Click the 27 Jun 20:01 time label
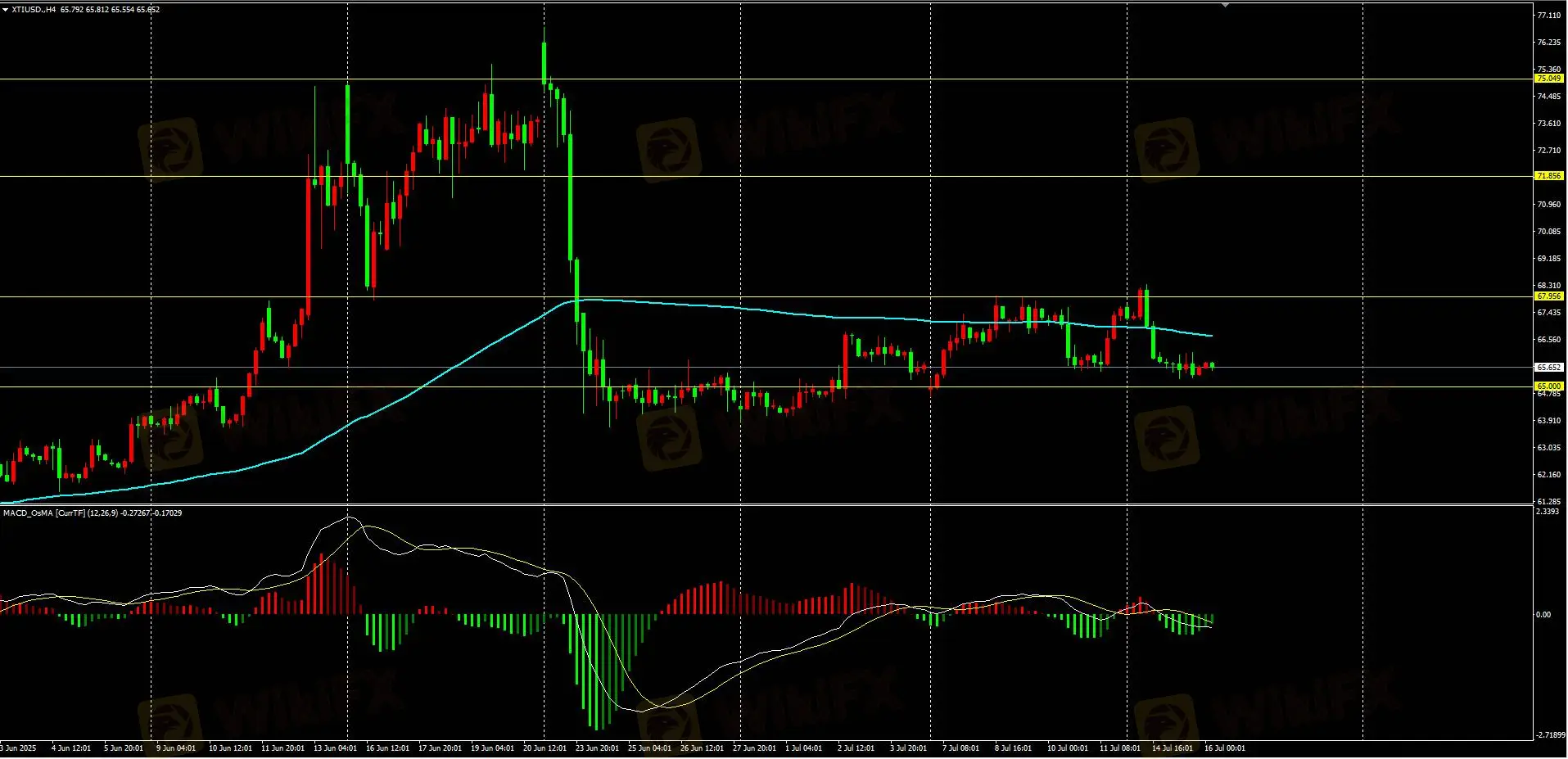This screenshot has width=1568, height=759. 754,748
